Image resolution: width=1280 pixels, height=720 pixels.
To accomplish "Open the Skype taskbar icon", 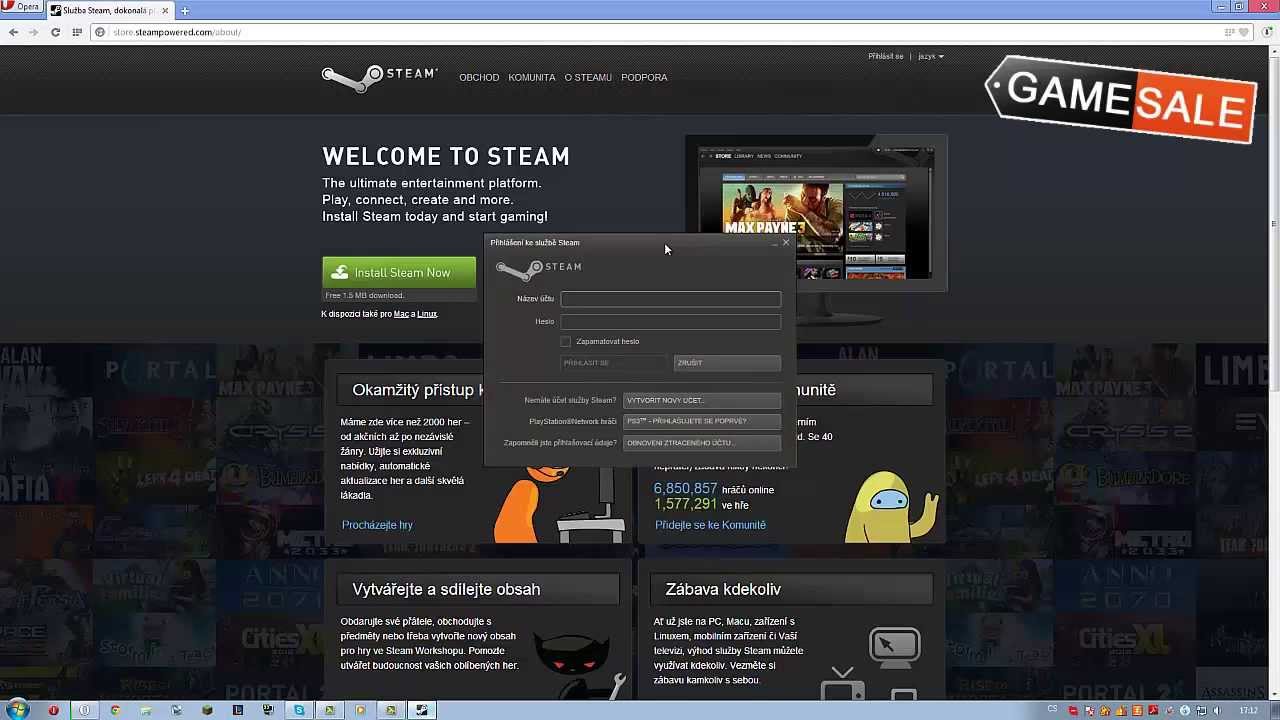I will click(299, 710).
